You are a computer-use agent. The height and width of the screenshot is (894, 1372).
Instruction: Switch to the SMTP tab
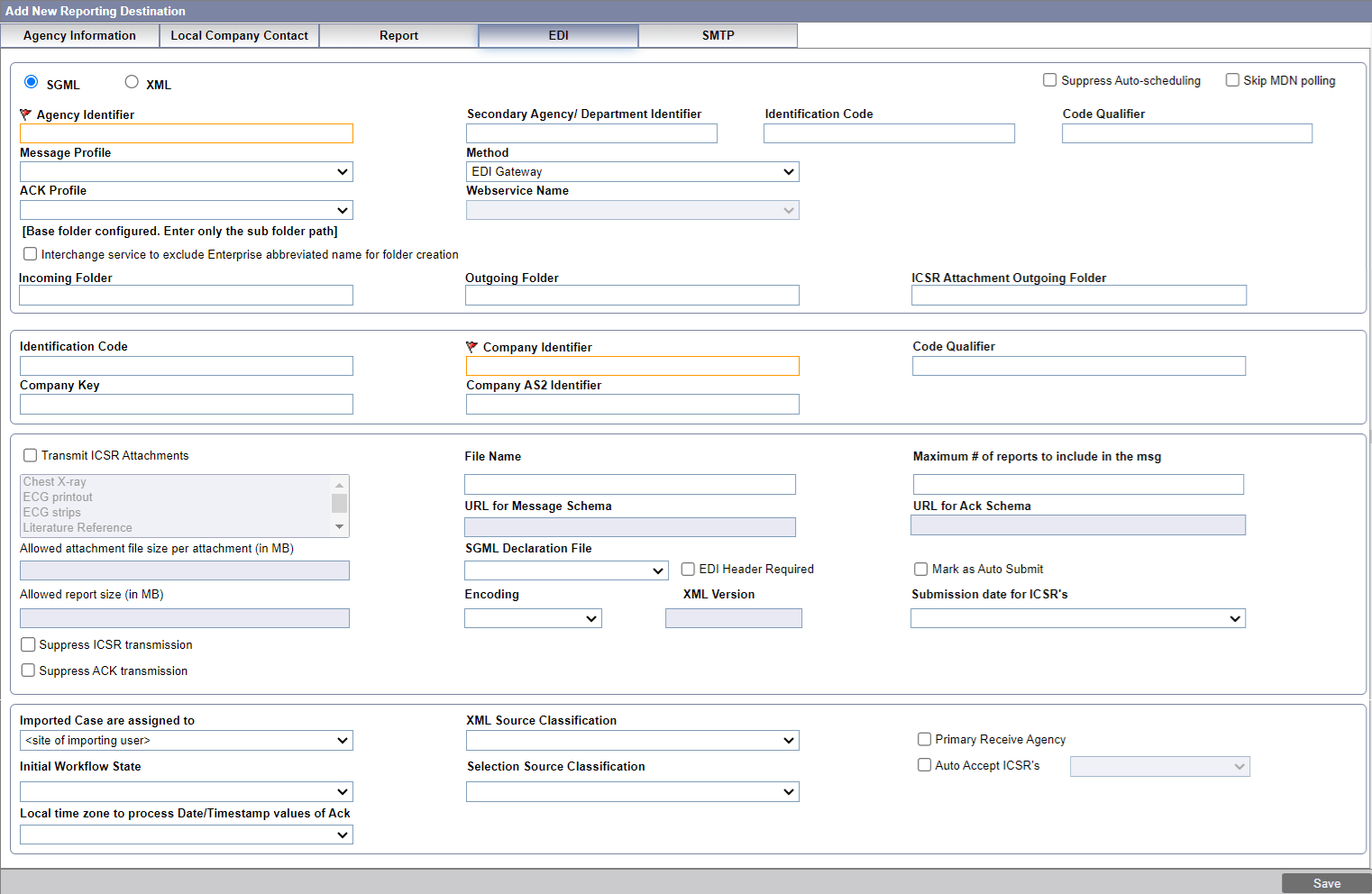click(718, 35)
